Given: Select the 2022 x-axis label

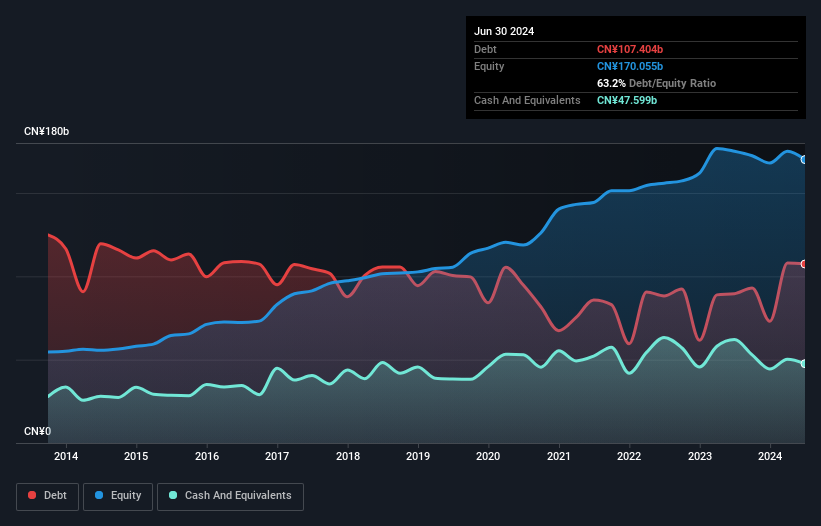Looking at the screenshot, I should 629,456.
